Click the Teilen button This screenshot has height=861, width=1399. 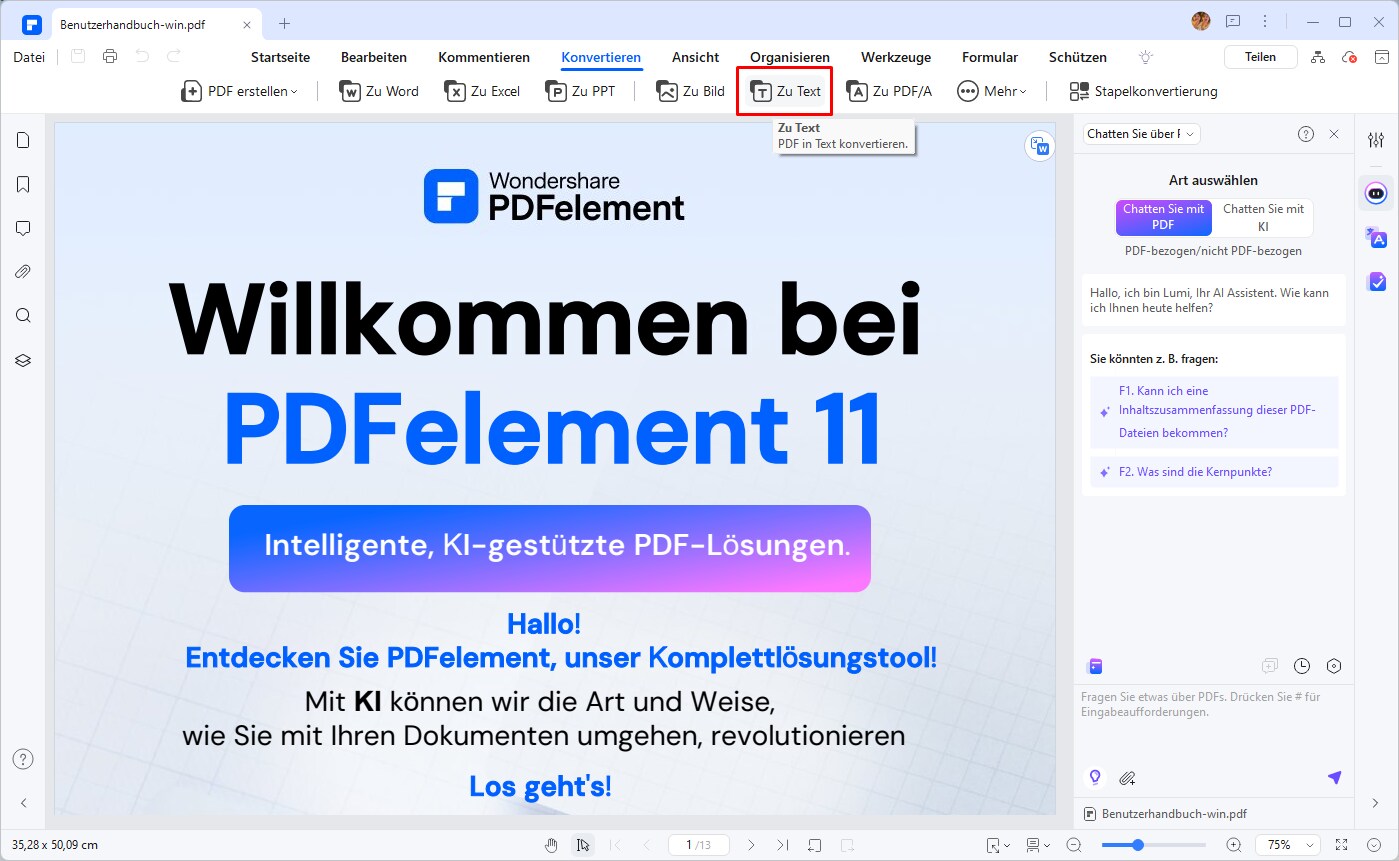coord(1260,57)
